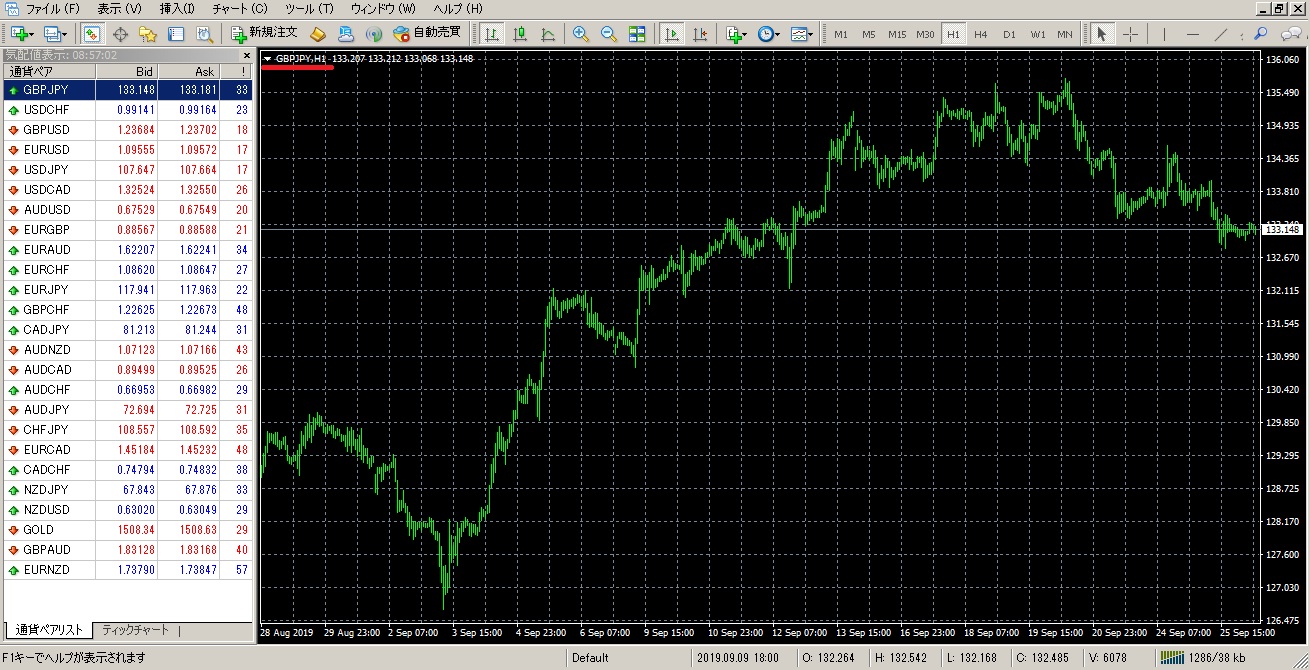Click the Zoom In magnifier icon
This screenshot has height=670, width=1310.
click(580, 34)
